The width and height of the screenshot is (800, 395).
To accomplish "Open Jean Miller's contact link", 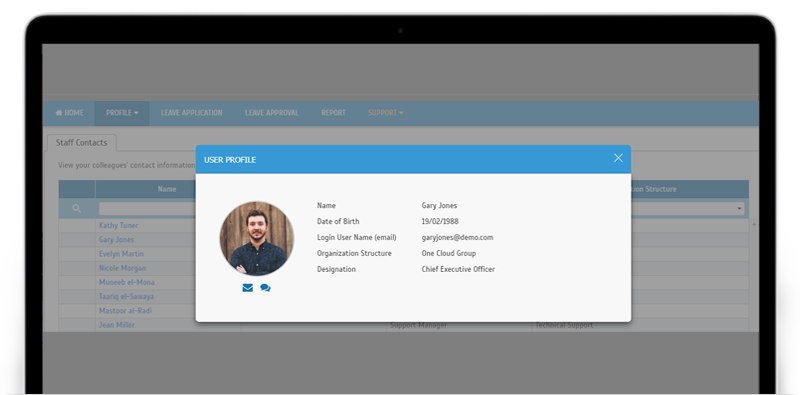I will pos(117,325).
